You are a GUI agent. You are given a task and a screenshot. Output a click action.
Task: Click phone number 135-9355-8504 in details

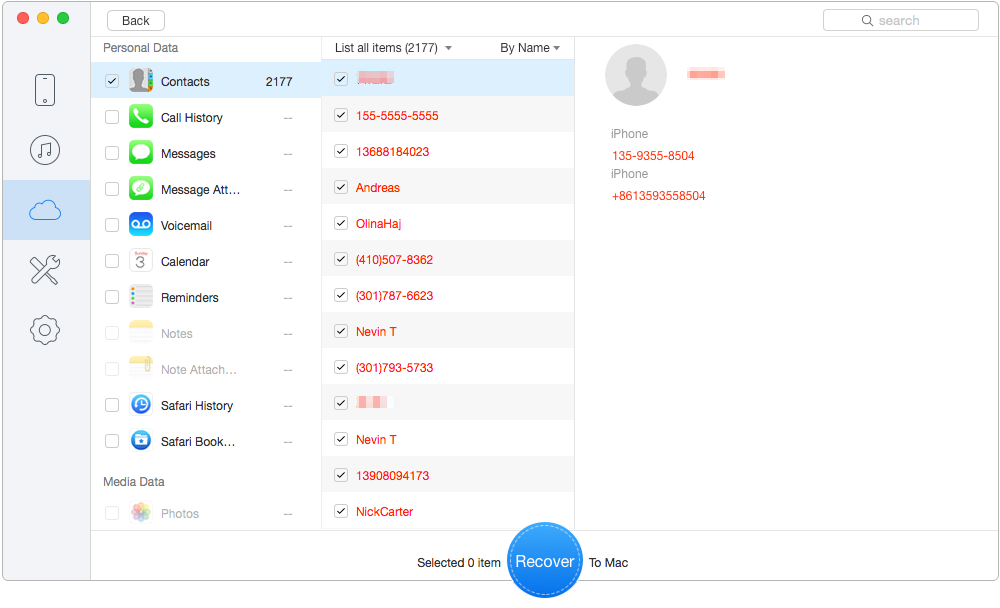point(653,156)
